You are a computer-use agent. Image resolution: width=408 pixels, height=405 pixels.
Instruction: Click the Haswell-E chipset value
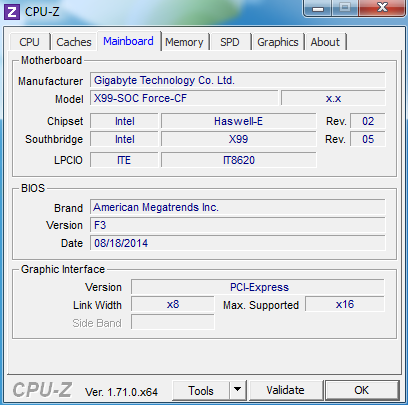tap(238, 121)
